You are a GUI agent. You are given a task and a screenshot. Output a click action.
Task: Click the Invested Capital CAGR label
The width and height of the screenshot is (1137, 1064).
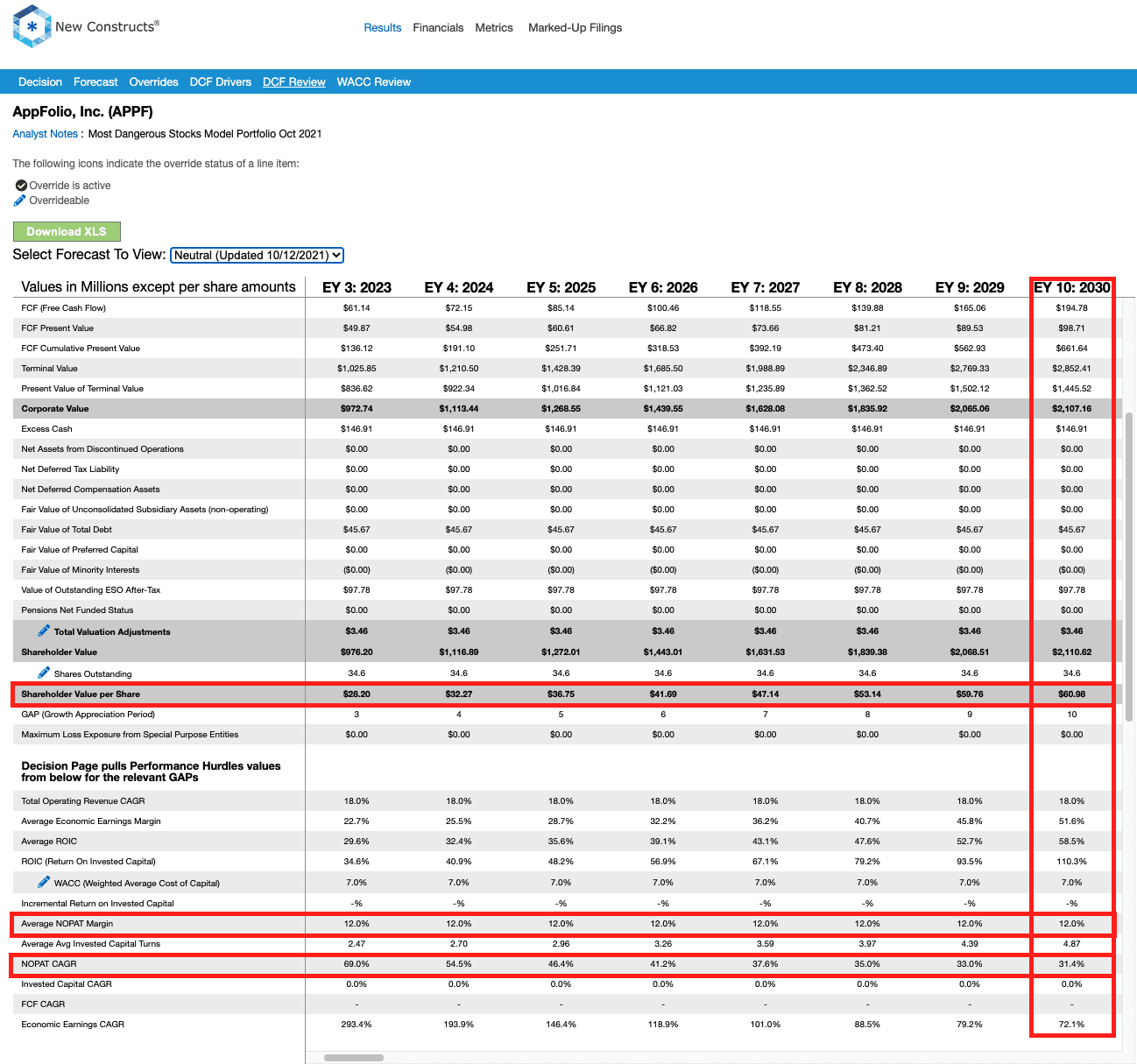tap(67, 984)
